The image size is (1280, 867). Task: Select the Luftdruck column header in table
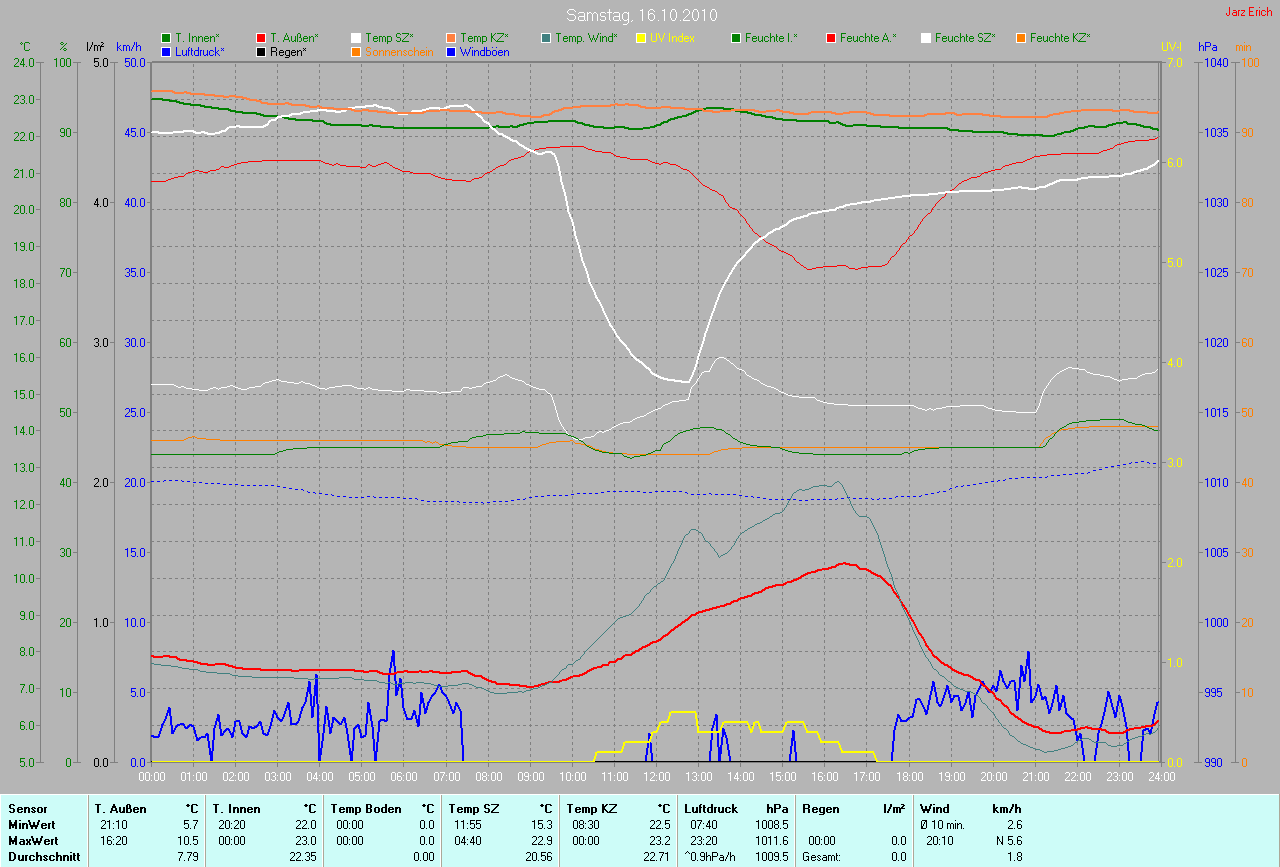coord(710,808)
